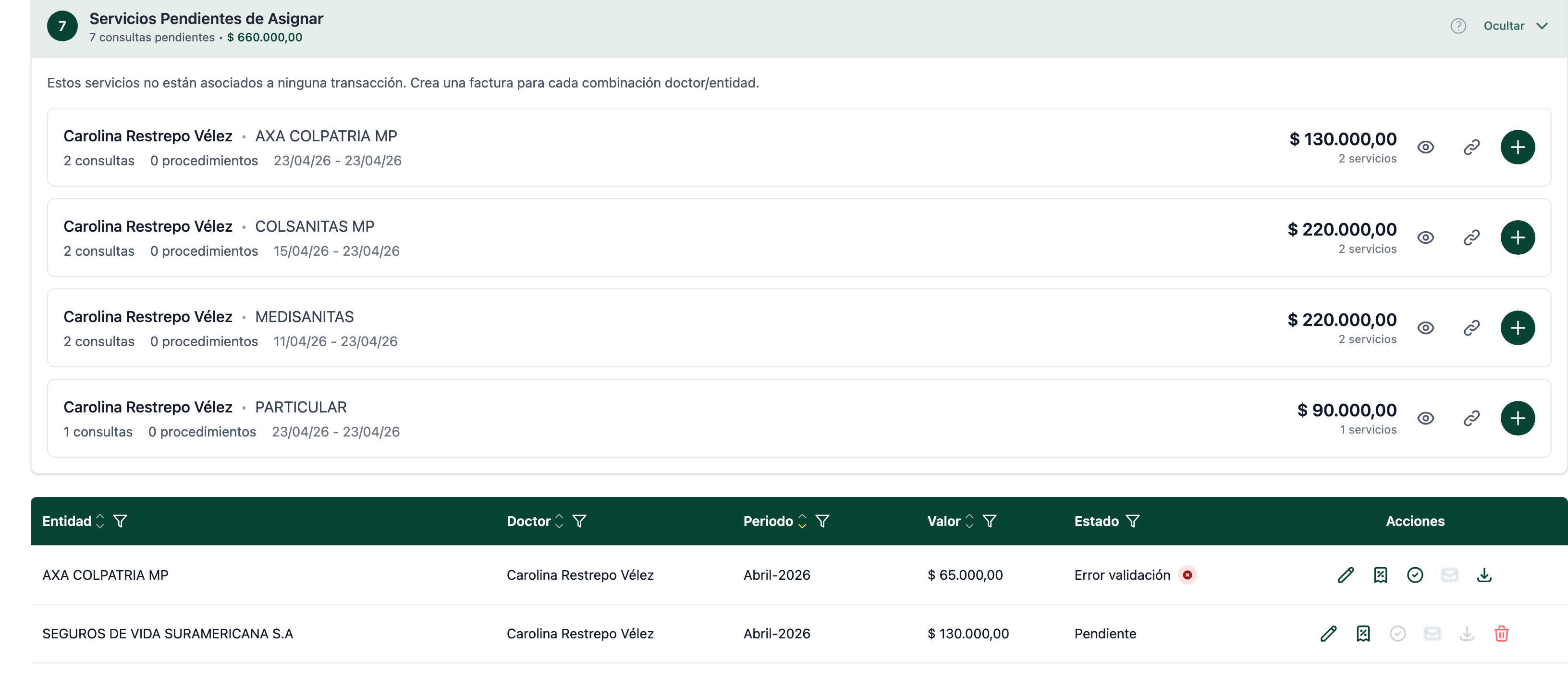Approve AXA COLPATRIA MP row with check circle
Screen dimensions: 1568x673
point(1415,575)
